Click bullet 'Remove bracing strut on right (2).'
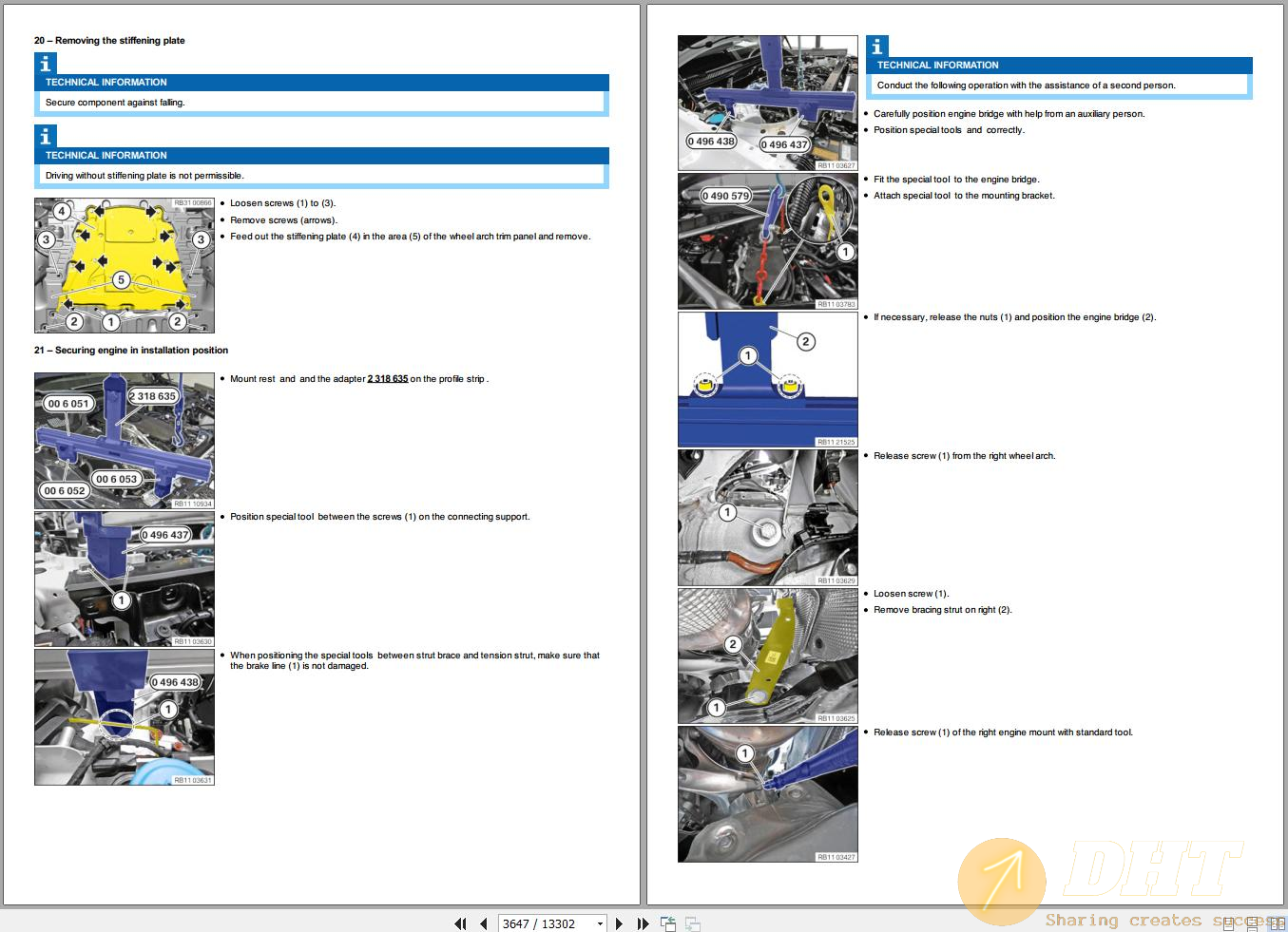The image size is (1288, 932). point(943,610)
